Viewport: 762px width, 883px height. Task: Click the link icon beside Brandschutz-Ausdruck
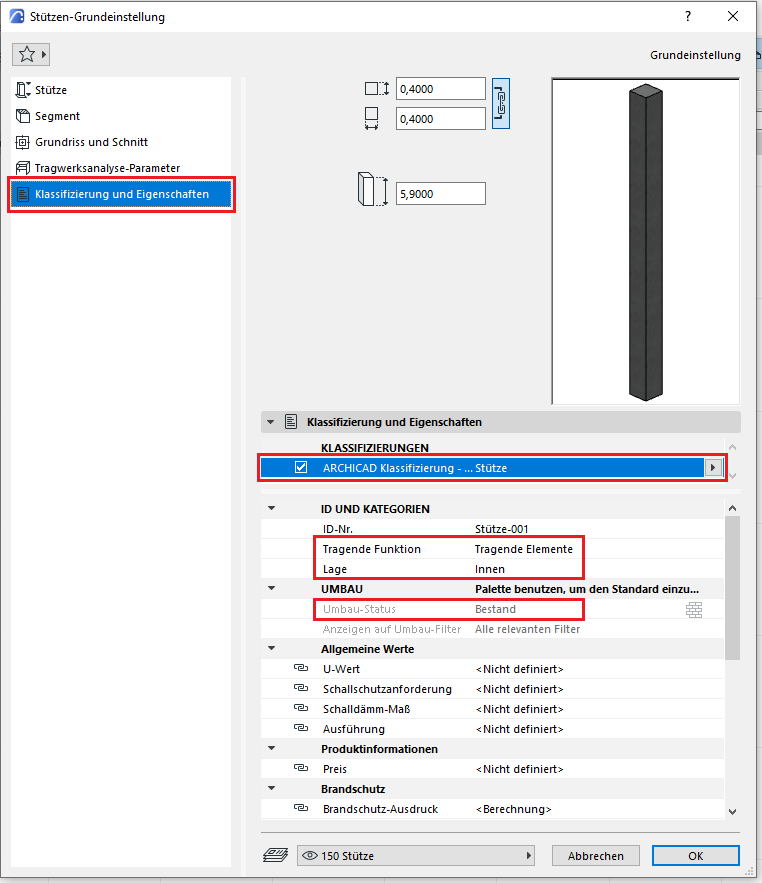[299, 809]
